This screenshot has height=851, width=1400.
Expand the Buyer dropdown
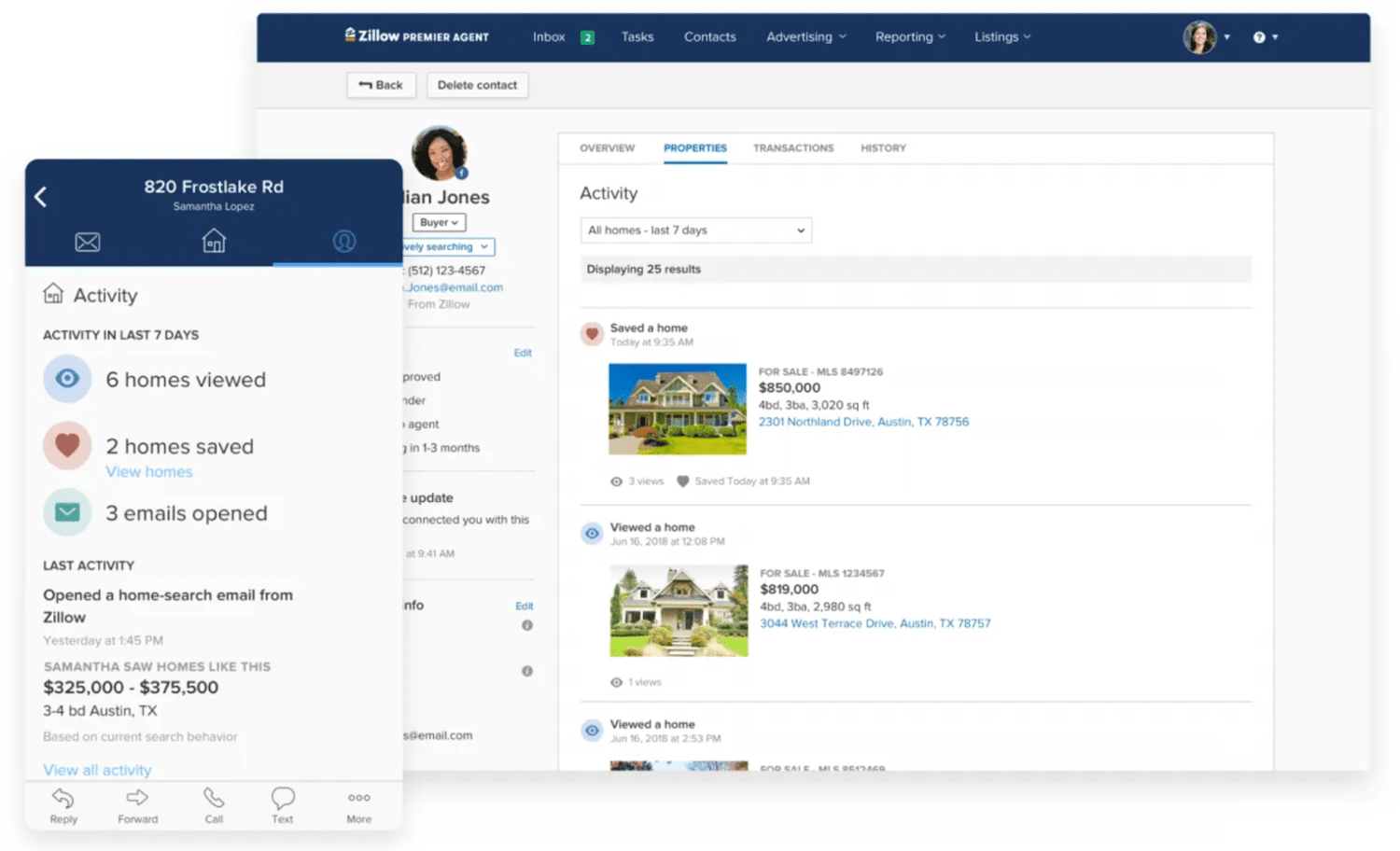(x=438, y=222)
